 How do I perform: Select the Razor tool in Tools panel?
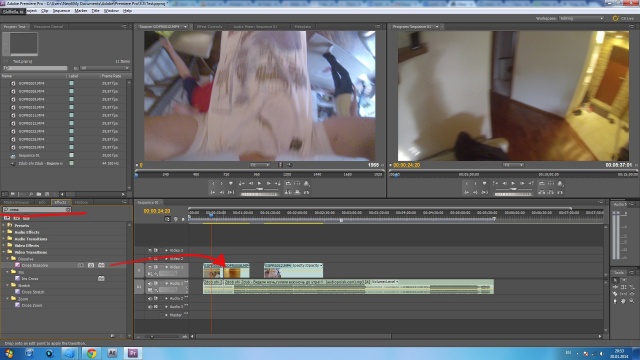click(x=615, y=294)
